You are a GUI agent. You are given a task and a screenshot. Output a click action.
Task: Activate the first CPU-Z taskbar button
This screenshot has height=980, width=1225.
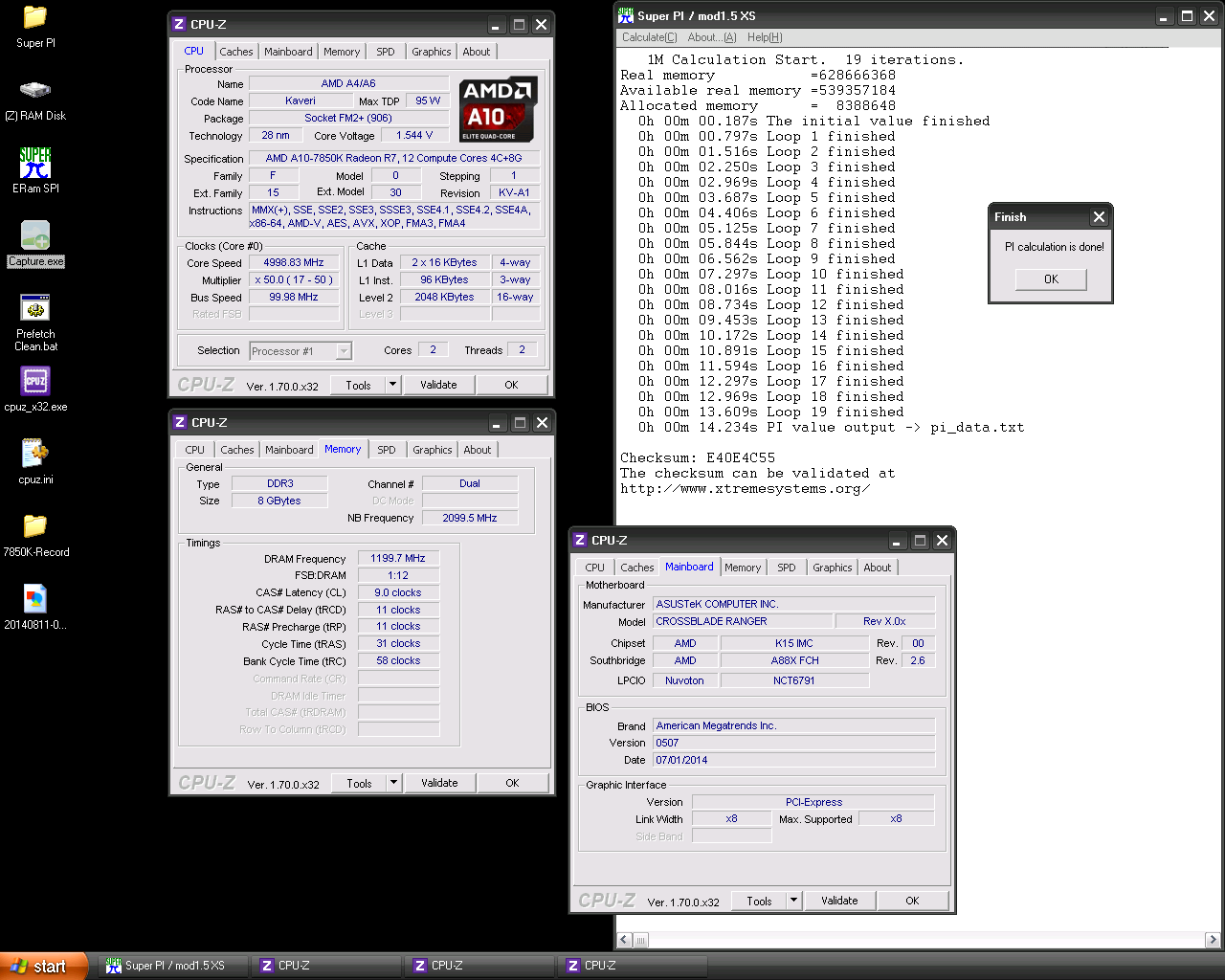325,966
